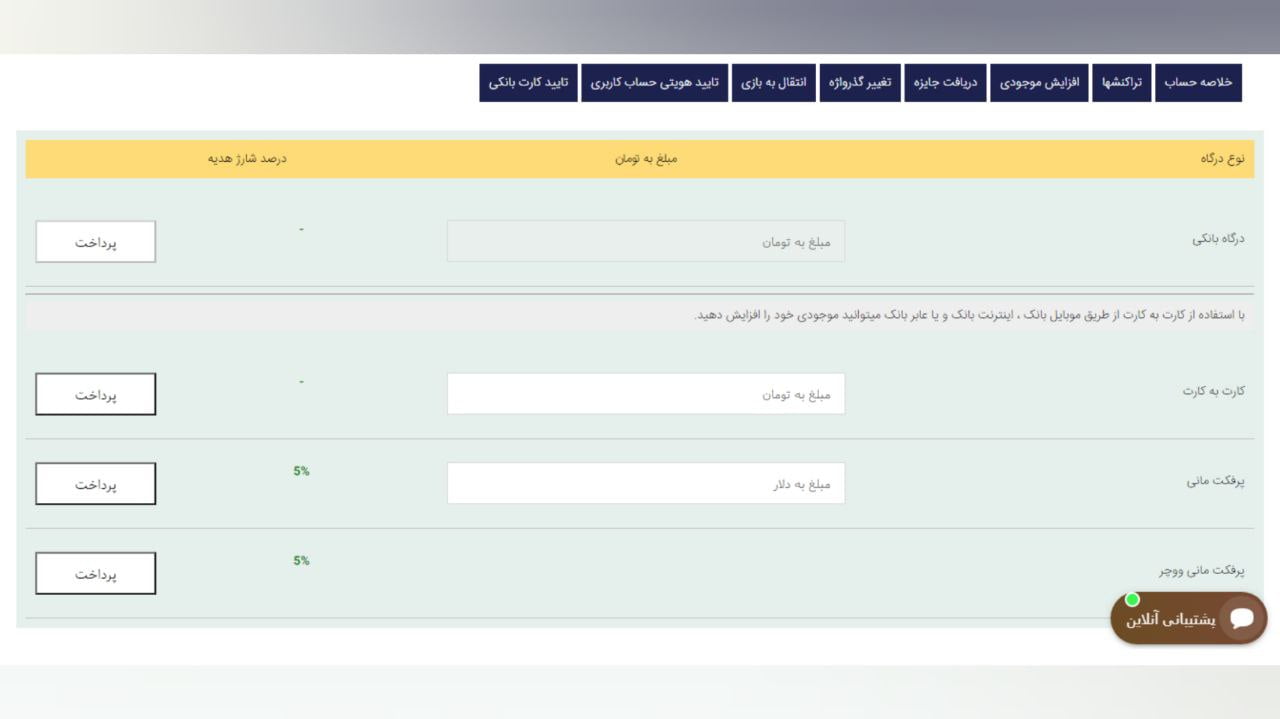This screenshot has width=1280, height=719.
Task: Select the "افزایش موجودی" (Increase Balance) tab
Action: (1040, 82)
